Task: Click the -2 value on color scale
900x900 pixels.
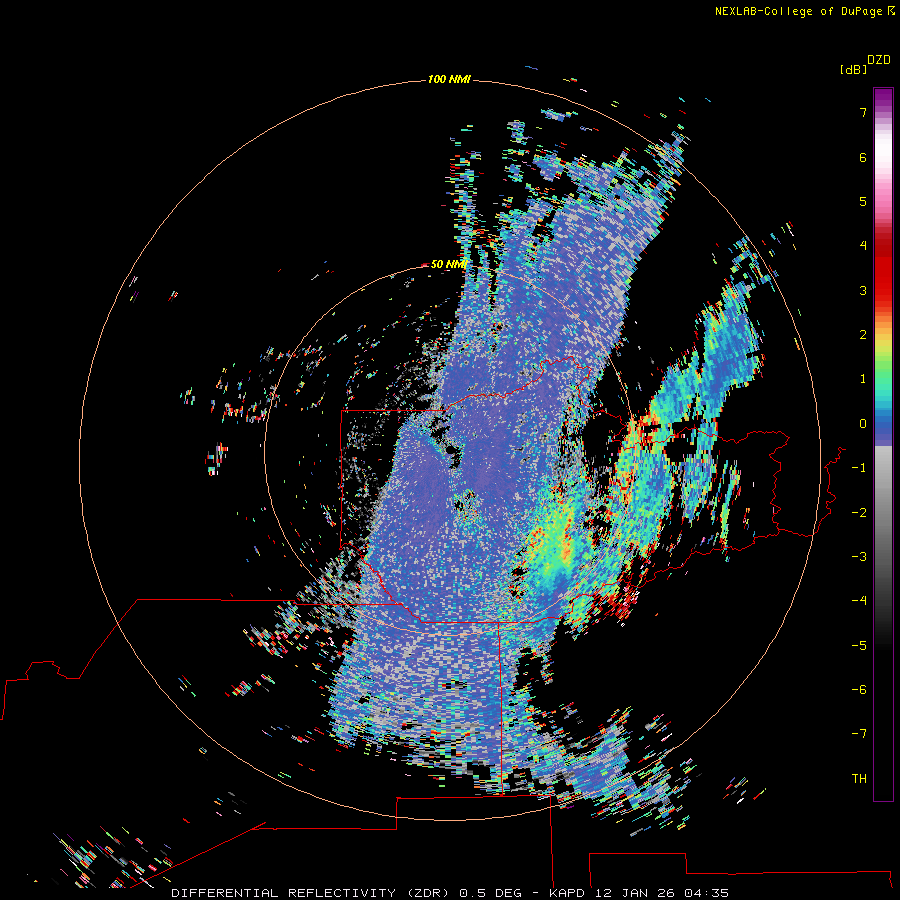Action: coord(859,512)
